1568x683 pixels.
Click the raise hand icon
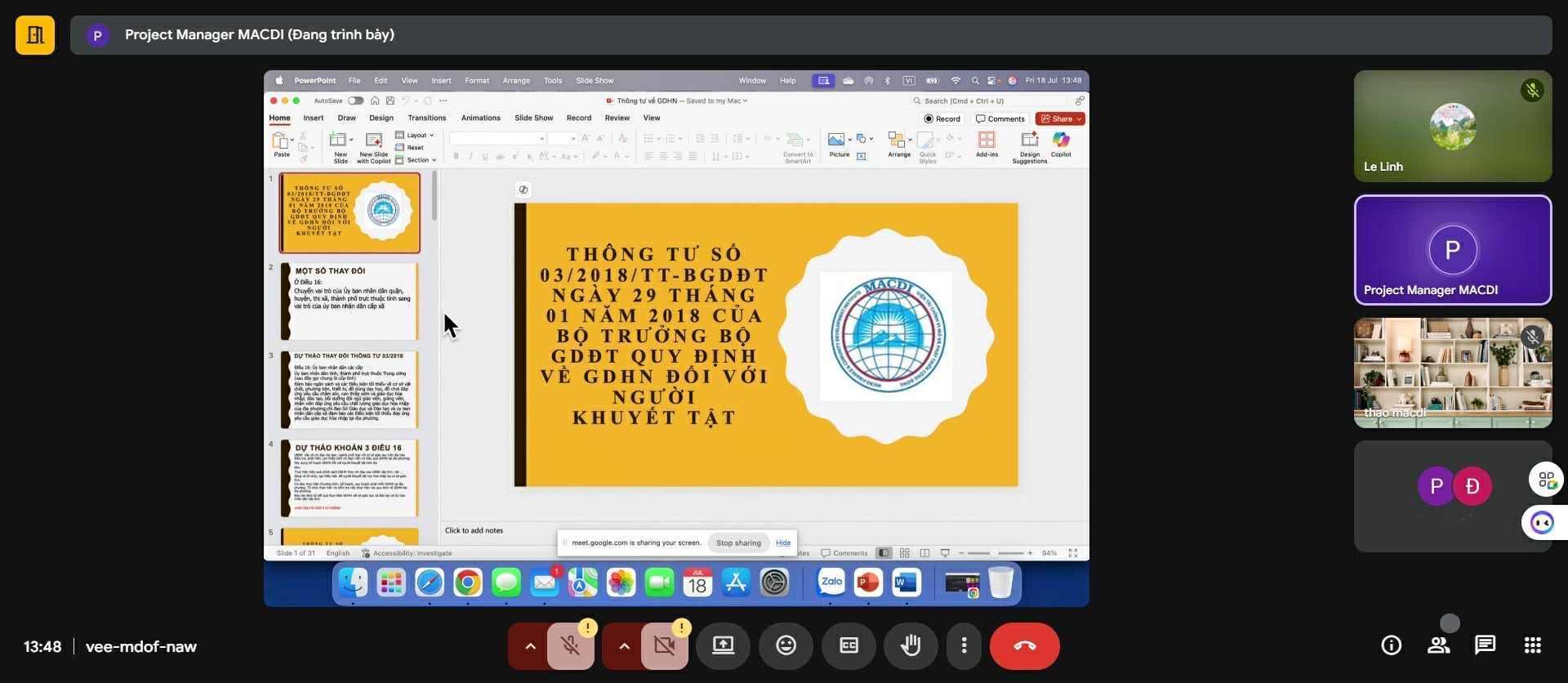pyautogui.click(x=910, y=645)
